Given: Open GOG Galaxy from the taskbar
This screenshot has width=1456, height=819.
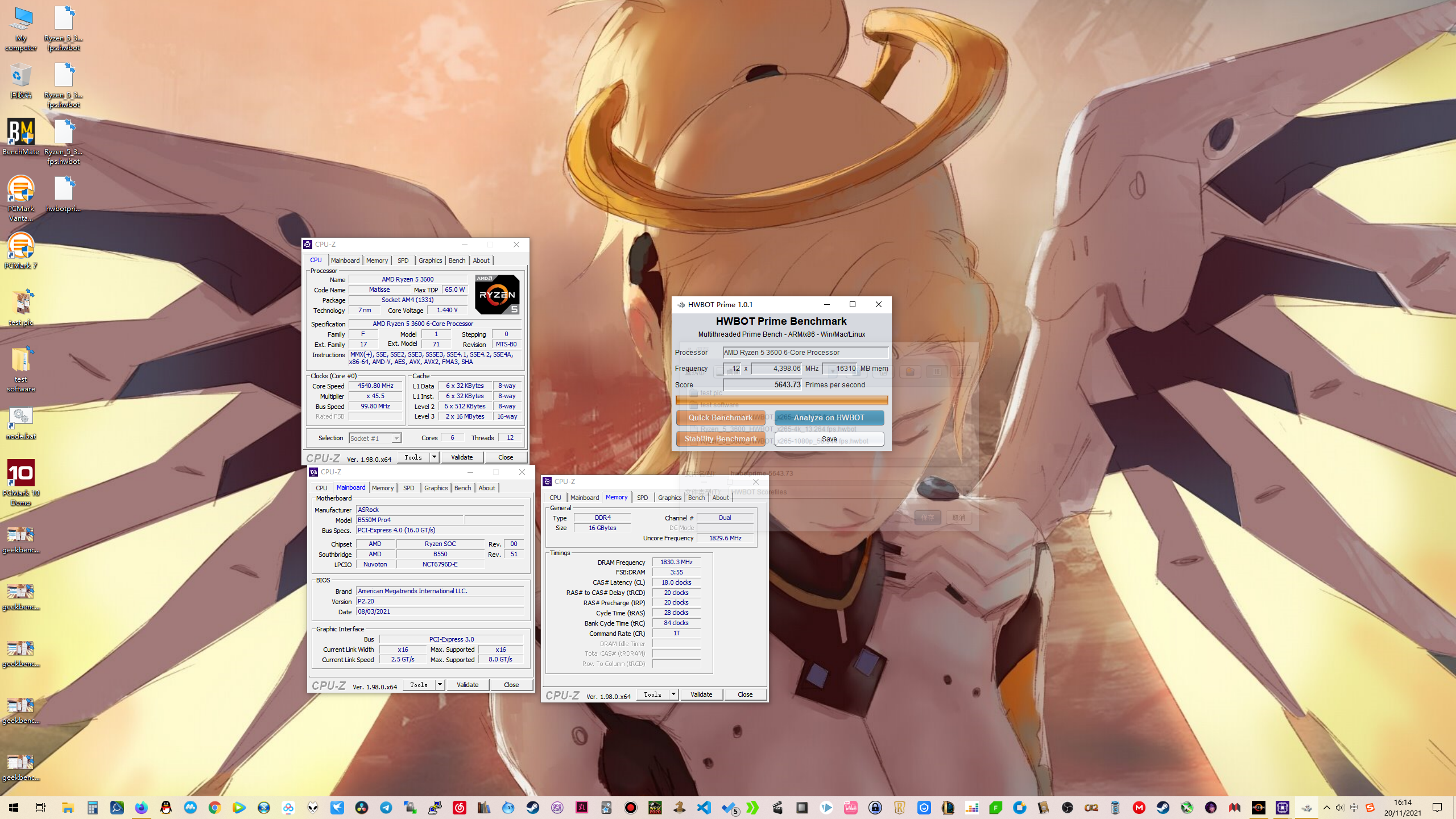Looking at the screenshot, I should click(x=557, y=808).
